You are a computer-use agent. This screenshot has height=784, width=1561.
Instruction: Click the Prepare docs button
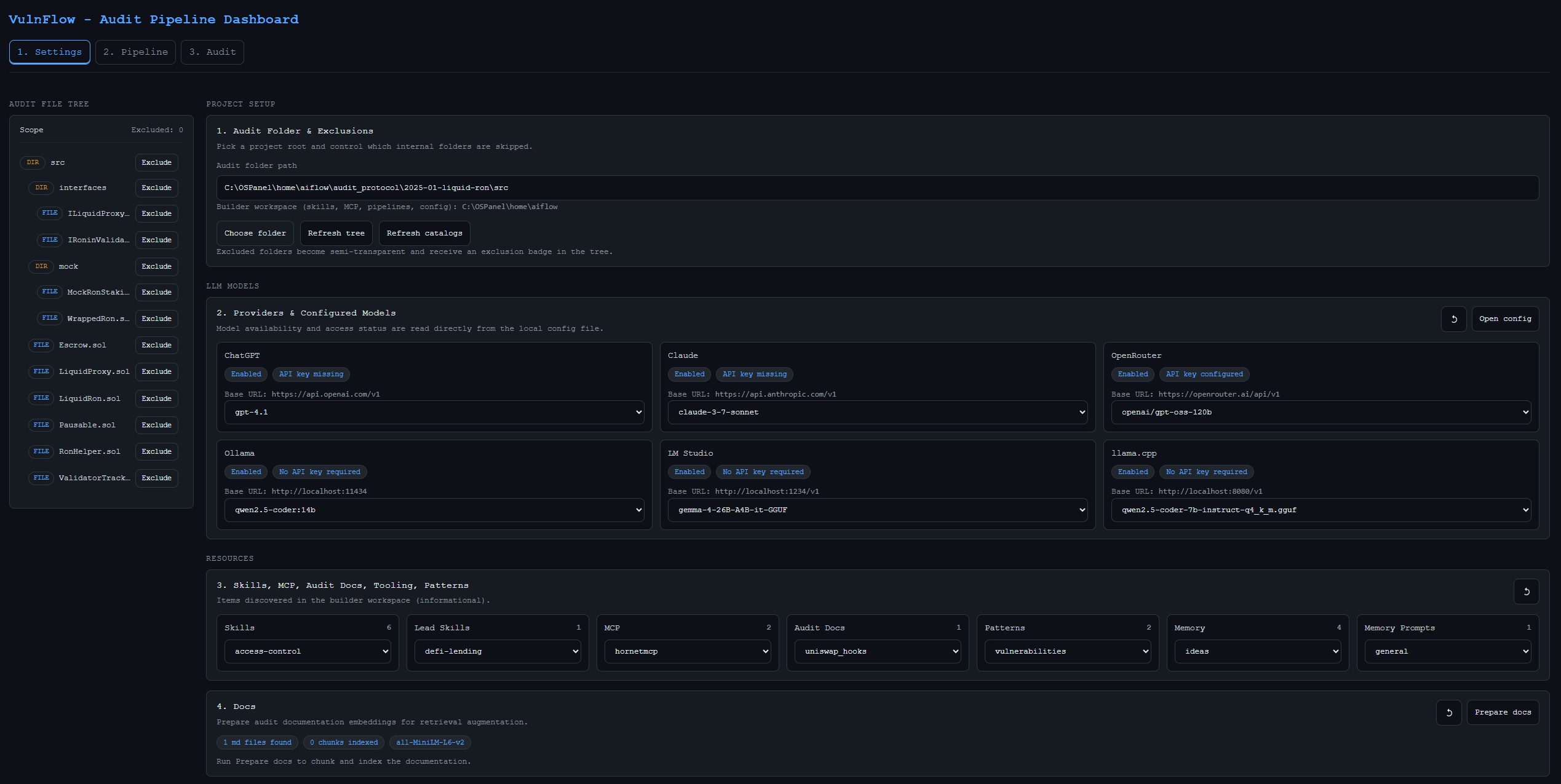pyautogui.click(x=1503, y=713)
